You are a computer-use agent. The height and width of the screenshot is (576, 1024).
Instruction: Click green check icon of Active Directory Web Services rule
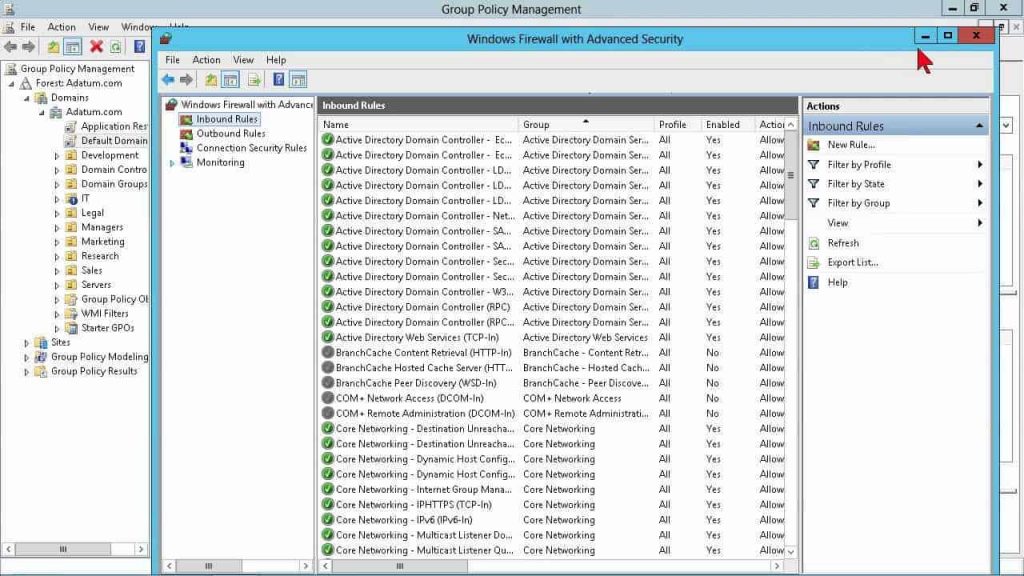tap(328, 338)
